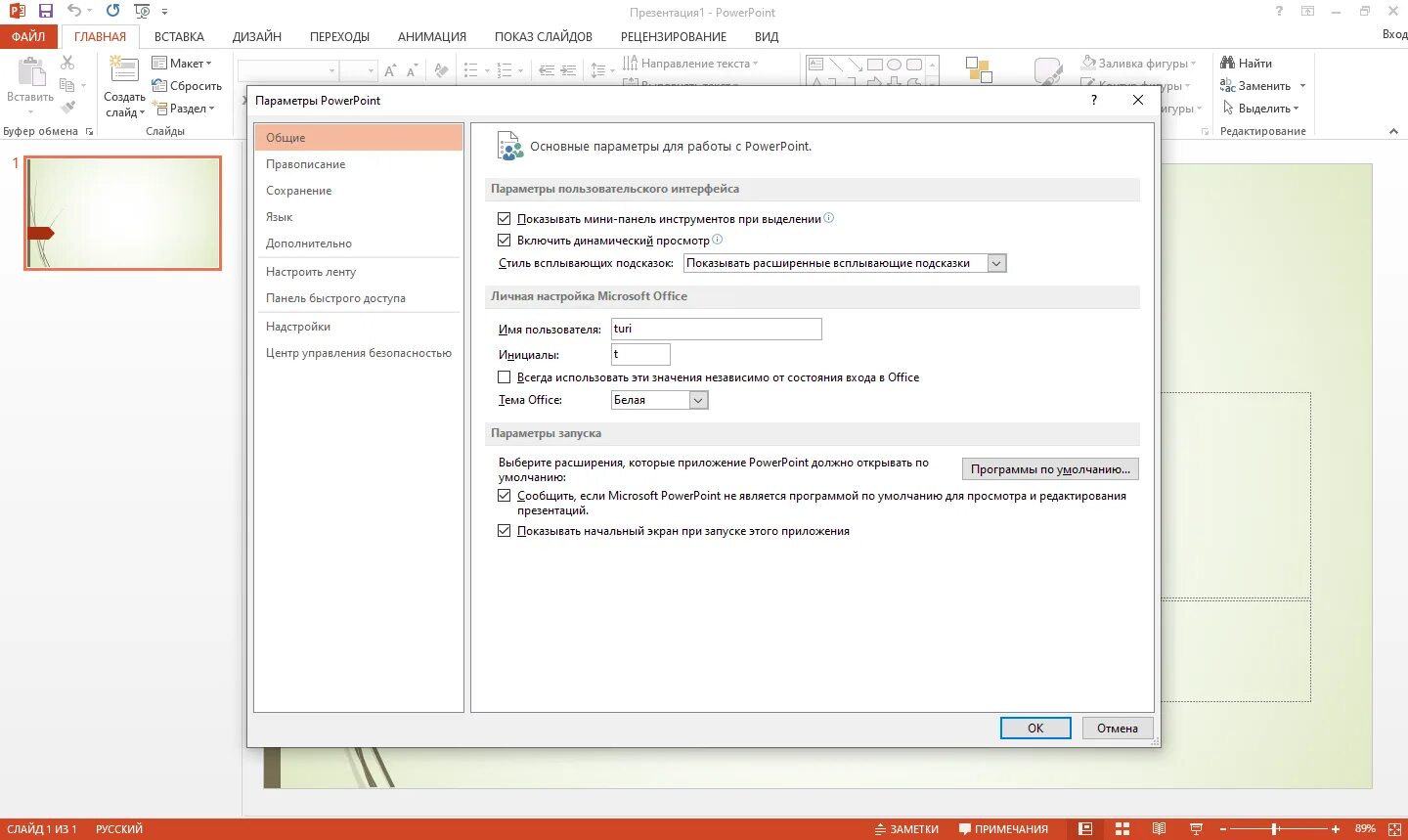Click the Paste clipboard icon
This screenshot has height=840, width=1408.
(31, 72)
